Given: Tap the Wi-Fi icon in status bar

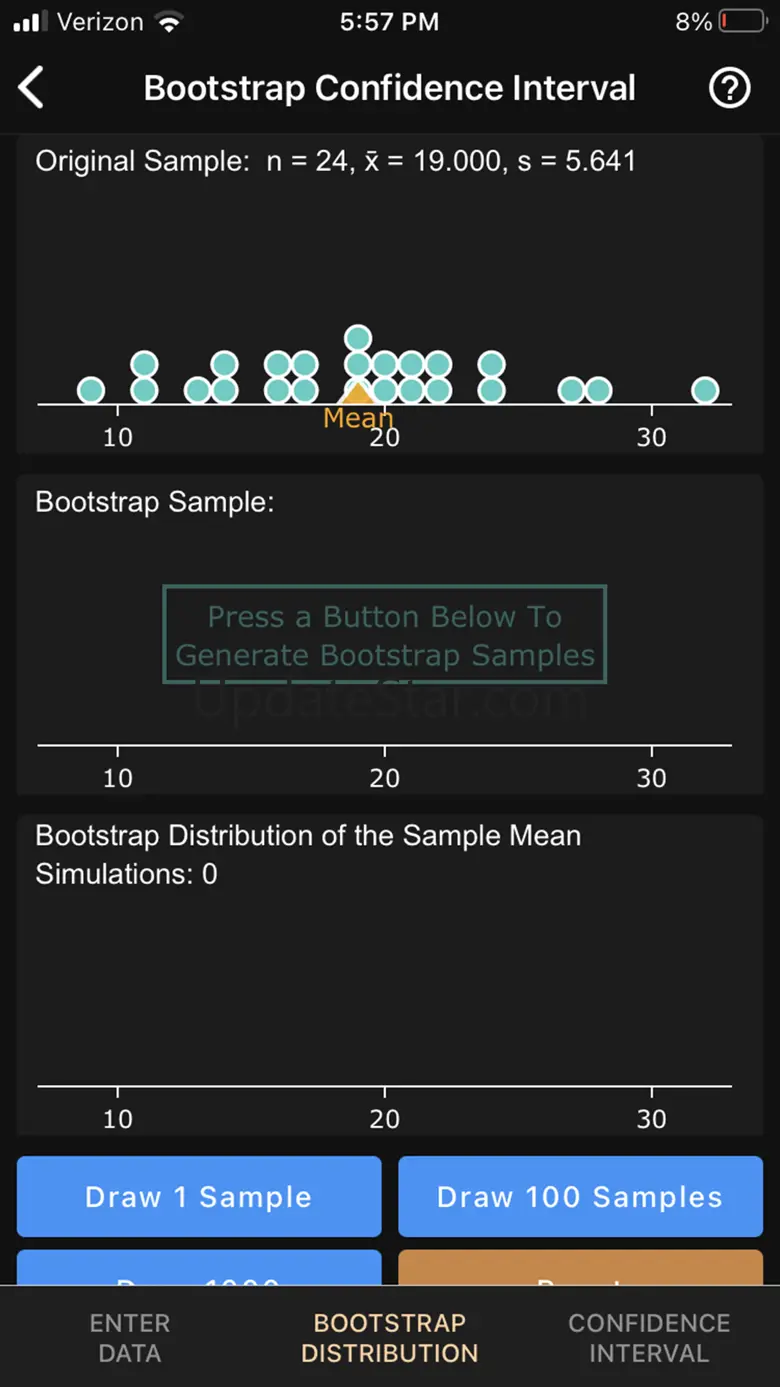Looking at the screenshot, I should click(171, 22).
